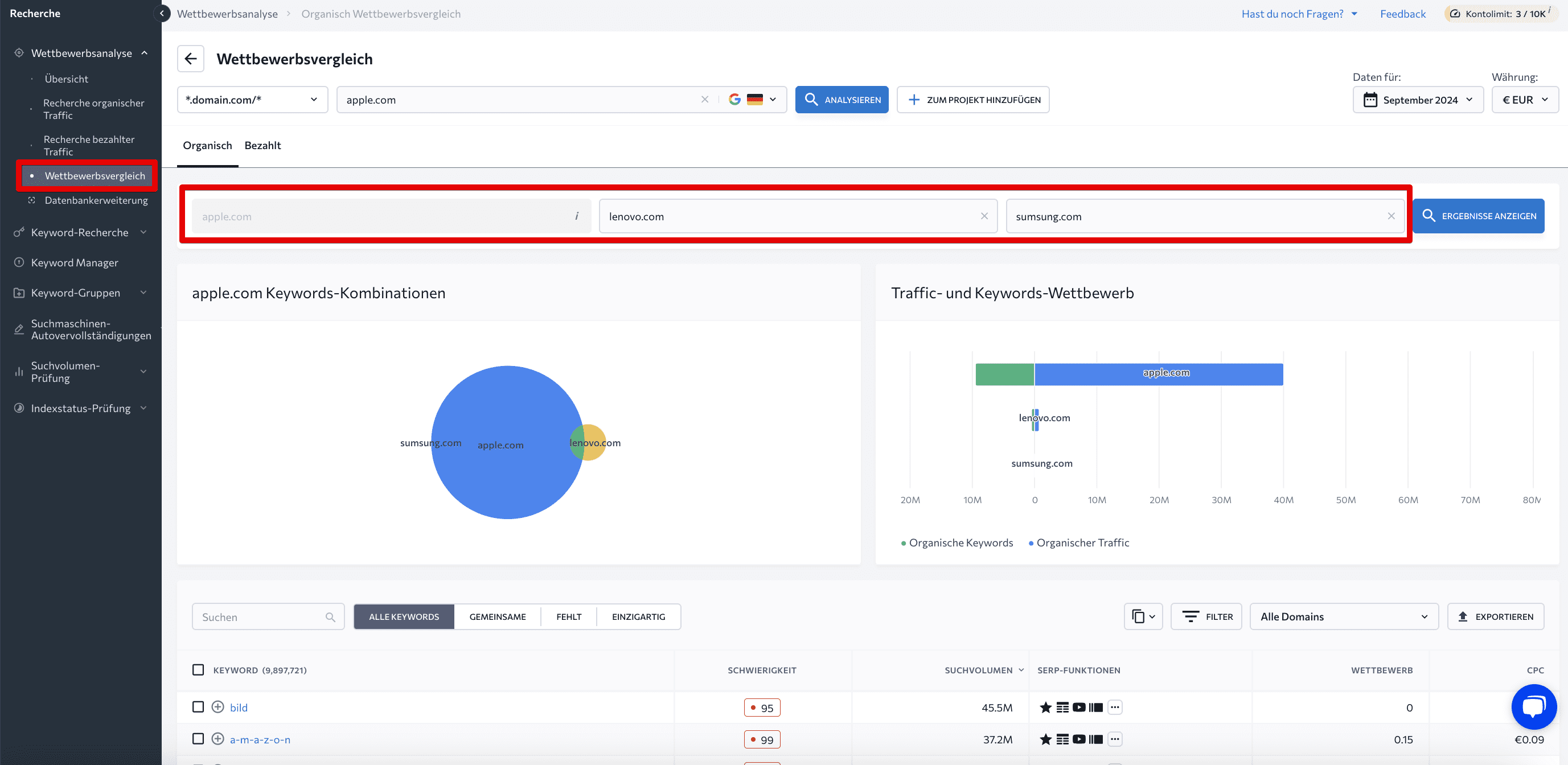Select Wettbewerbsvergleich in the sidebar
Screen dimensions: 1568x765
pos(87,175)
